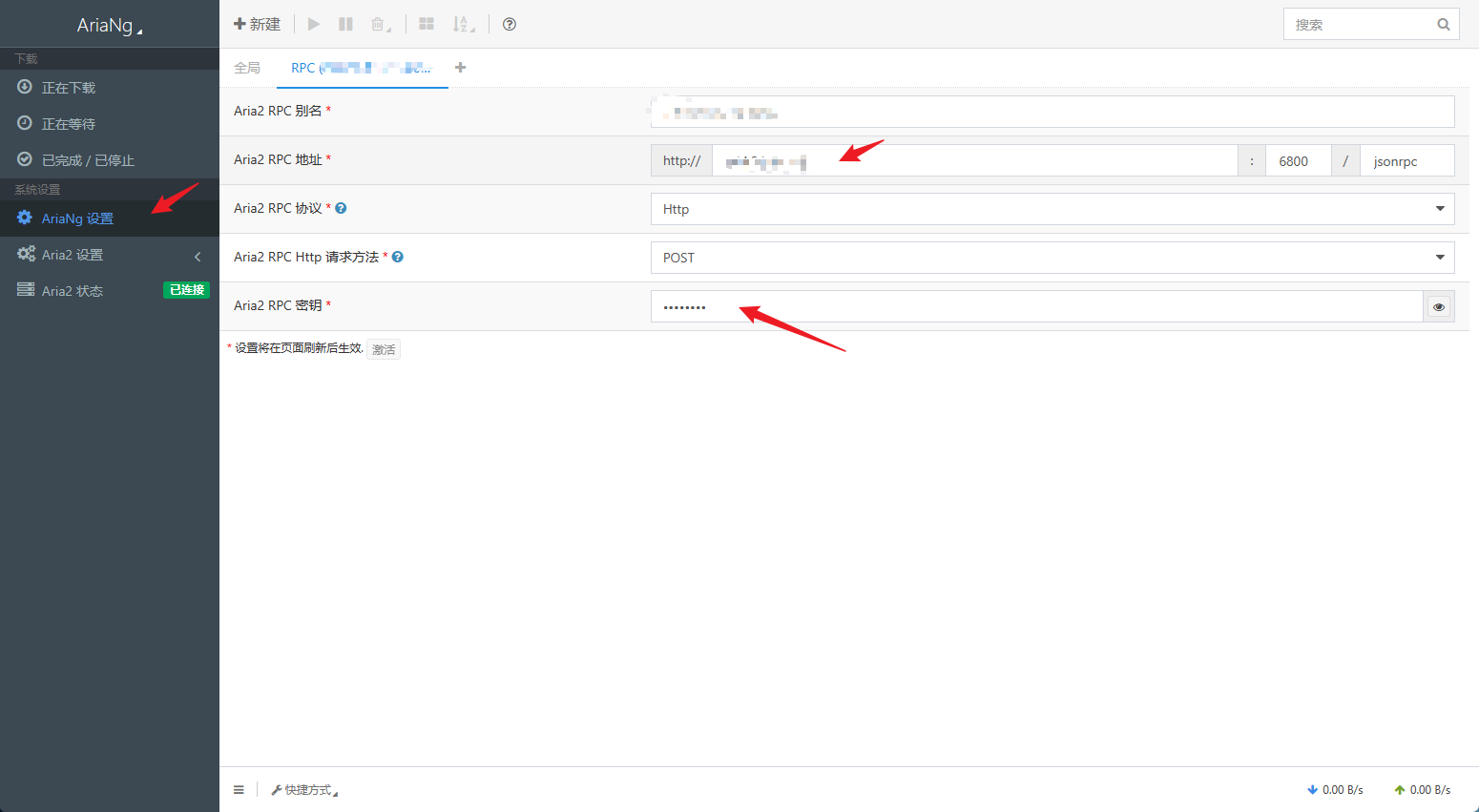Click the grid select-all icon
Viewport: 1479px width, 812px height.
click(x=427, y=24)
